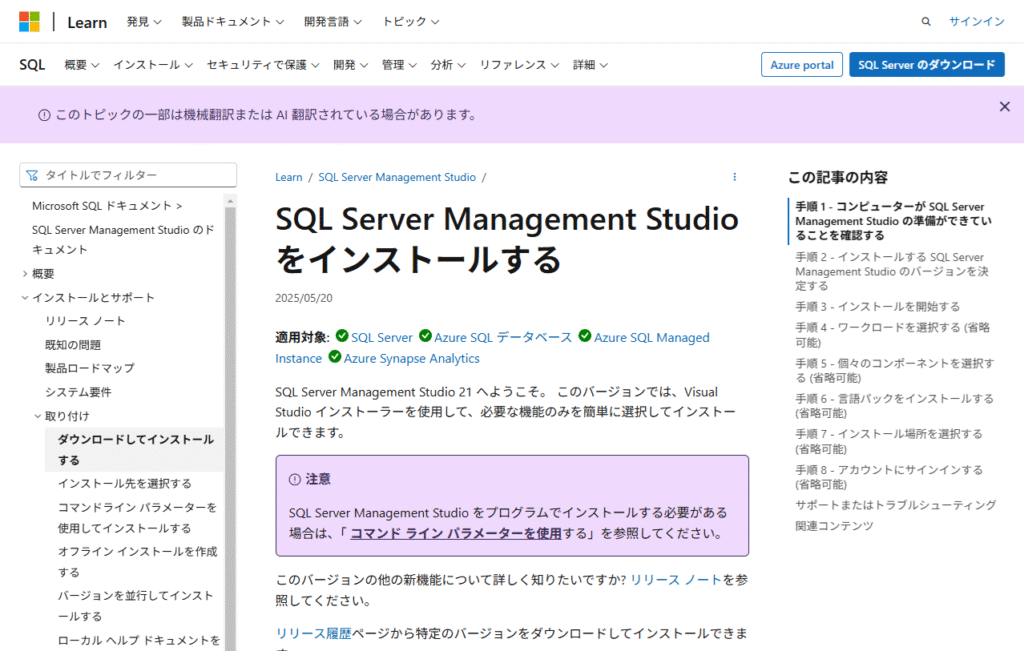Open the 開発言語 dropdown

[x=332, y=22]
